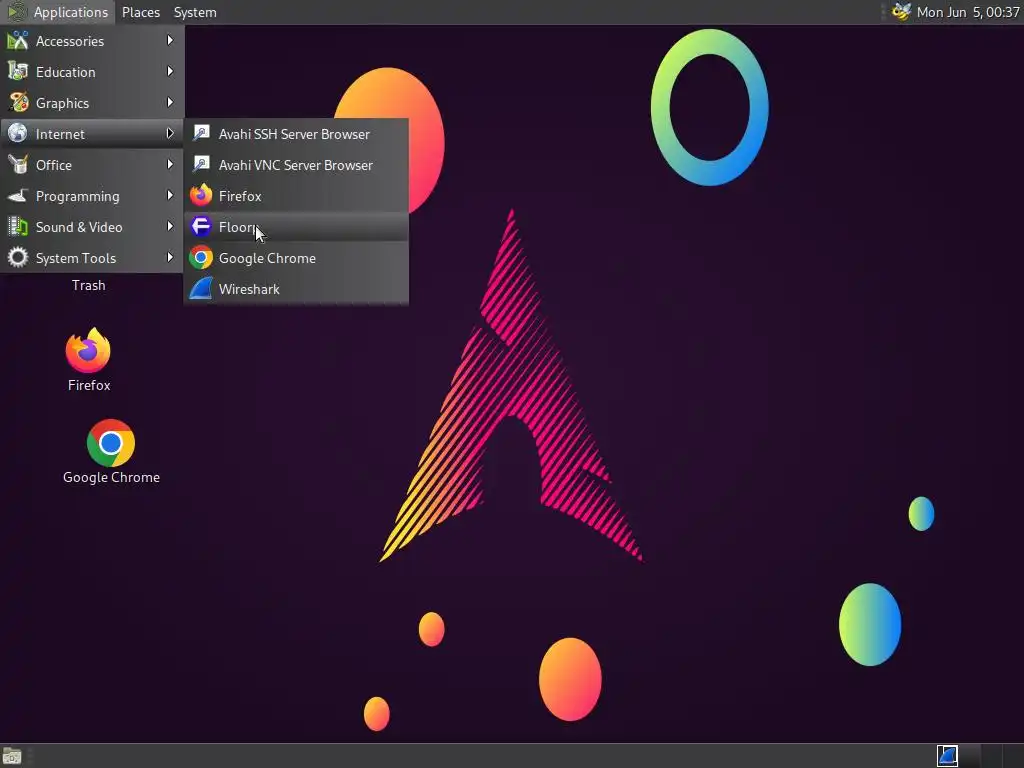The height and width of the screenshot is (768, 1024).
Task: Click the show desktop icon in bottom panel
Action: tap(12, 756)
